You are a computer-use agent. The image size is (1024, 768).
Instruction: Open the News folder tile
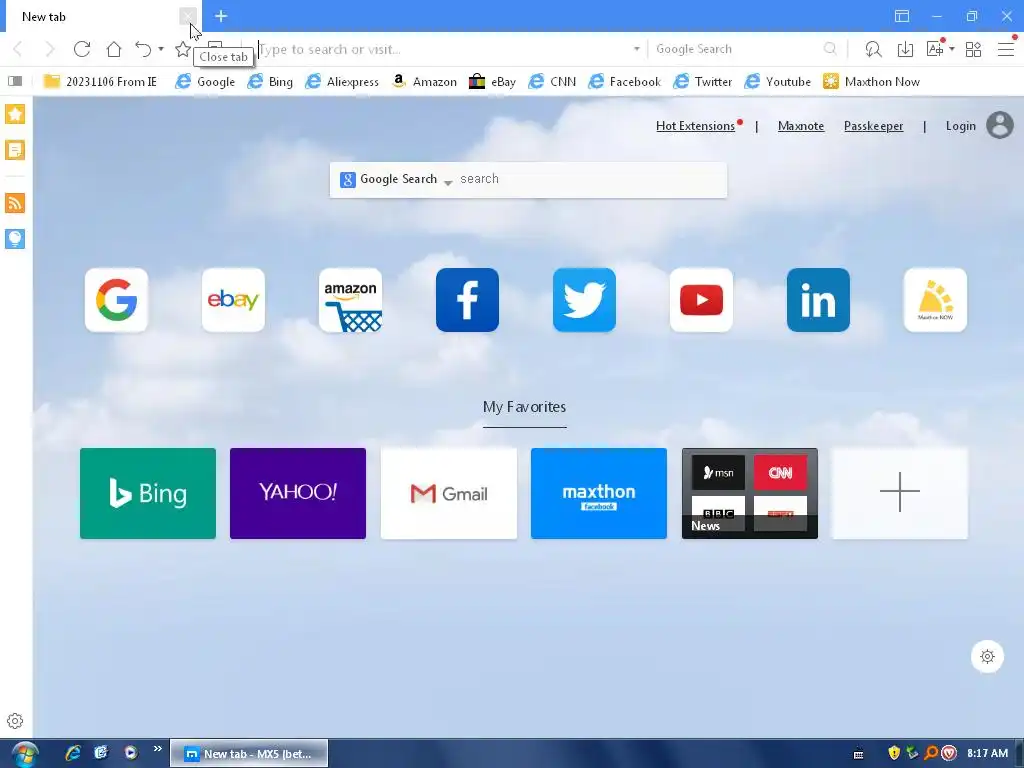pyautogui.click(x=750, y=493)
